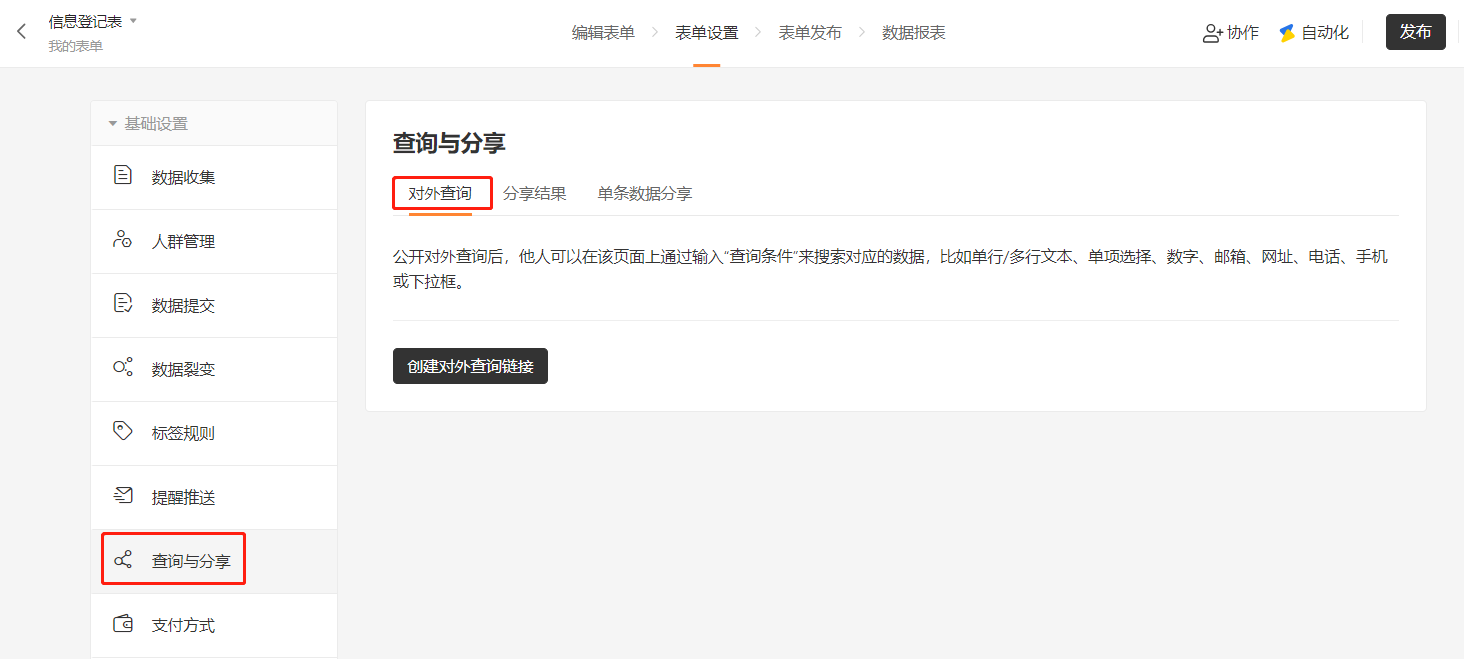Click the back arrow icon

point(22,32)
